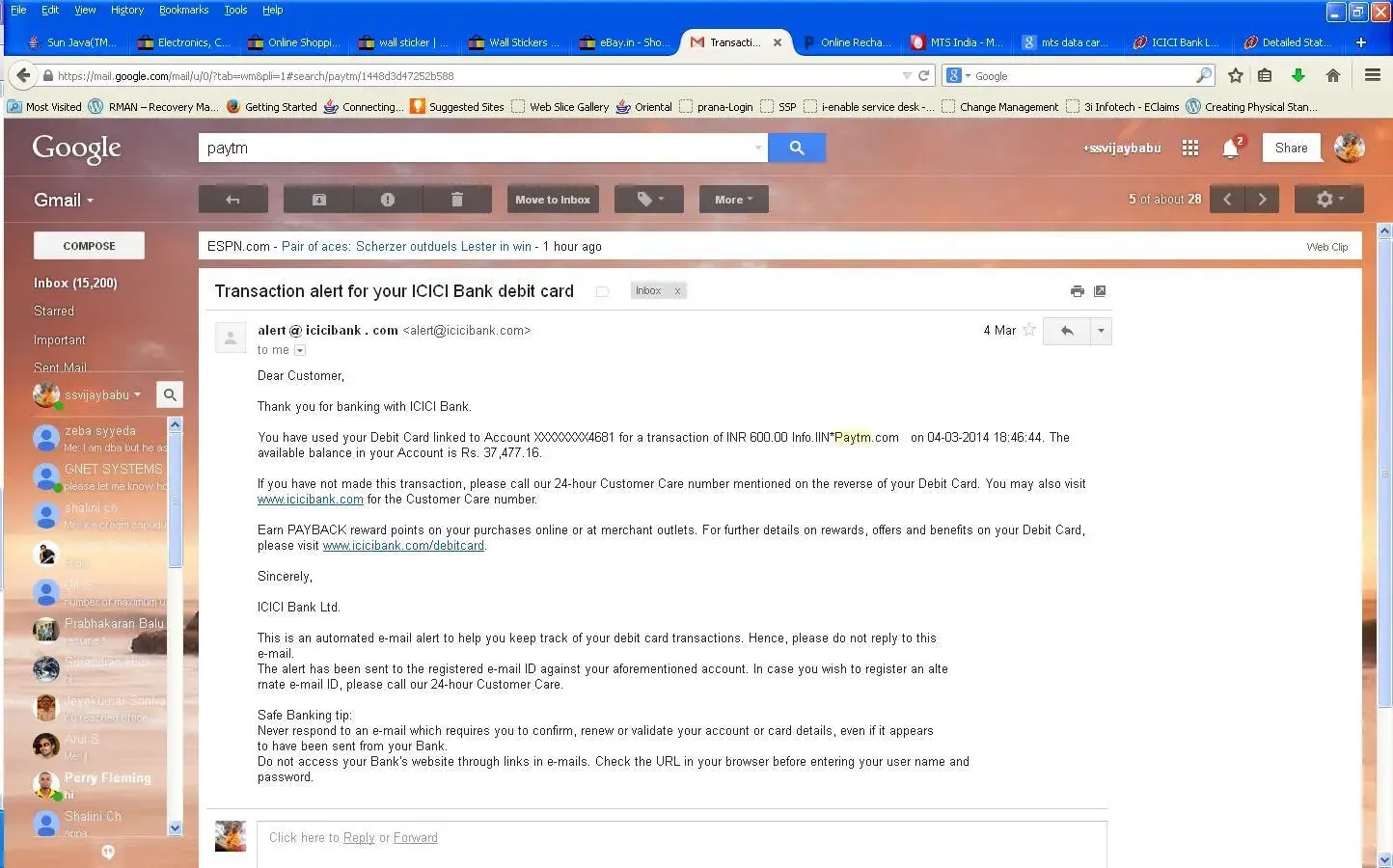This screenshot has height=868, width=1393.
Task: Open the Firefox downloads arrow
Action: point(1298,75)
